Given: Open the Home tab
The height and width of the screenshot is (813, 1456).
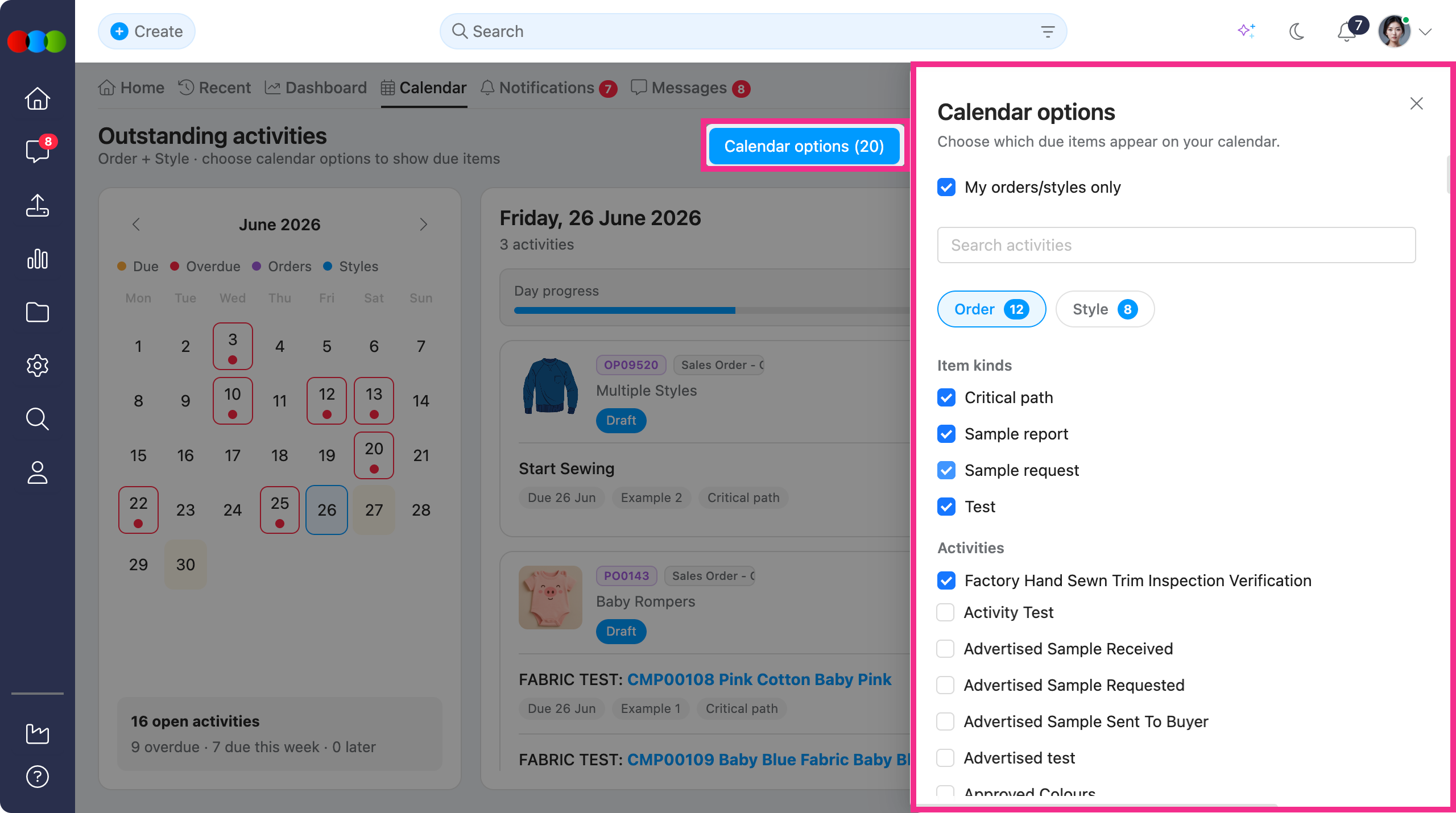Looking at the screenshot, I should tap(131, 88).
